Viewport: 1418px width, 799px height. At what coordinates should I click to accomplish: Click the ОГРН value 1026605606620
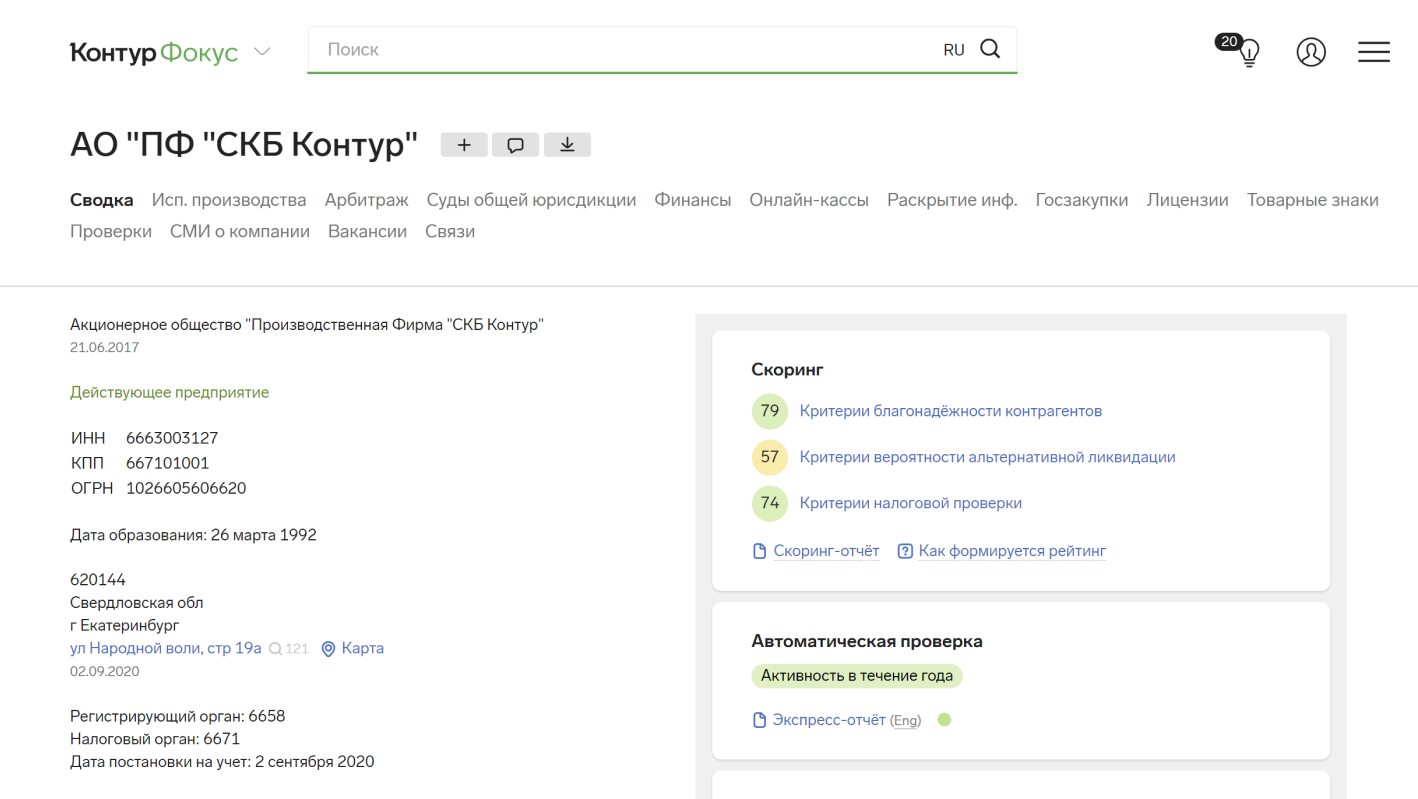(186, 488)
